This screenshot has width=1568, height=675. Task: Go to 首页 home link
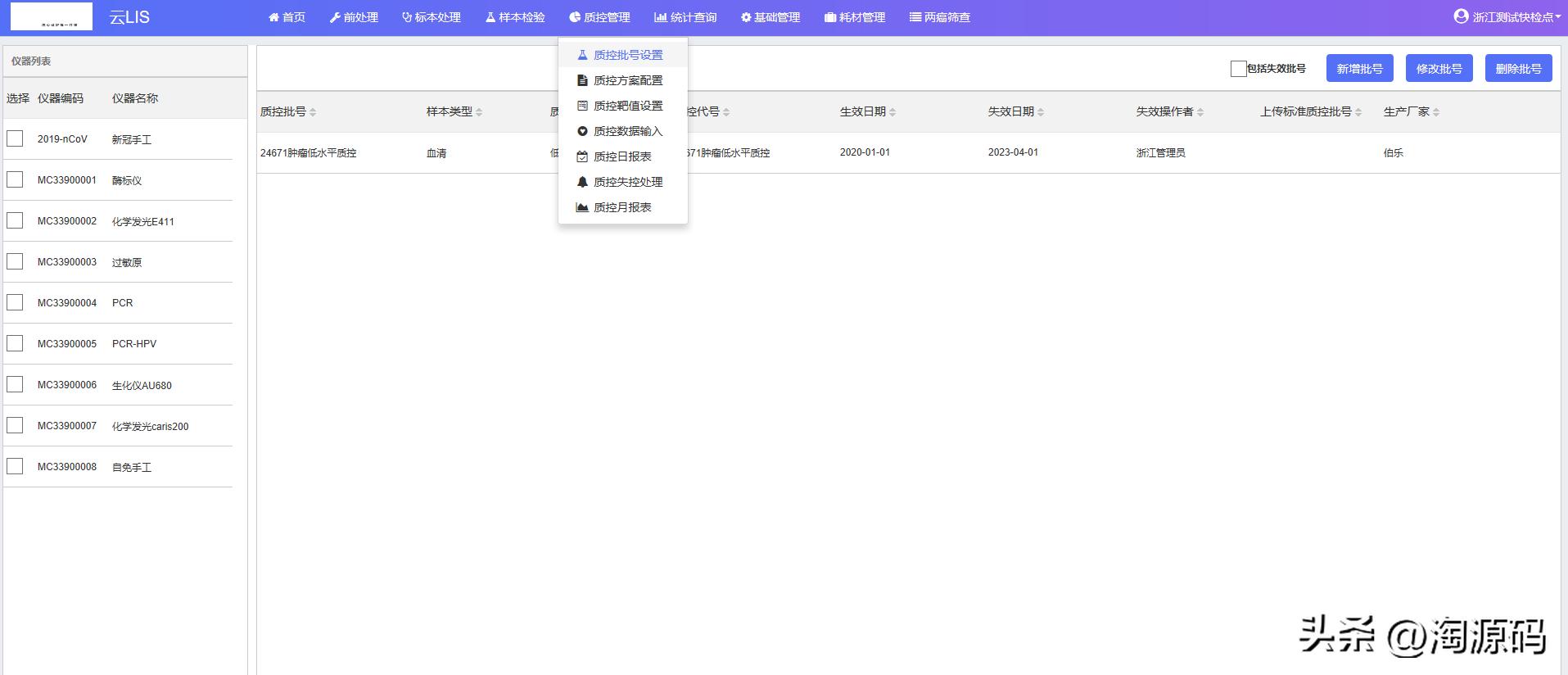287,17
